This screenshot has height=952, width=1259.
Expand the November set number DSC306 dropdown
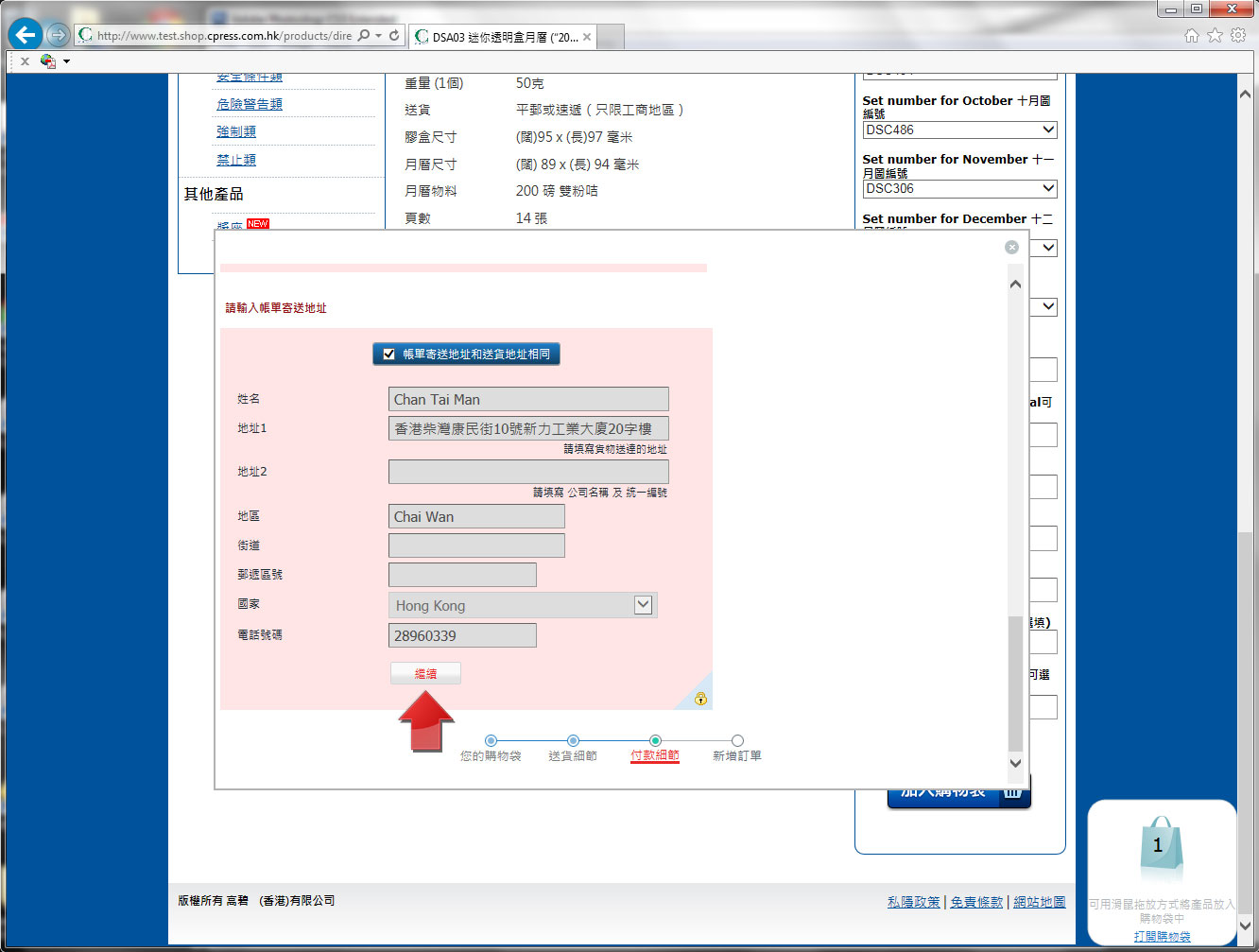pos(1047,188)
